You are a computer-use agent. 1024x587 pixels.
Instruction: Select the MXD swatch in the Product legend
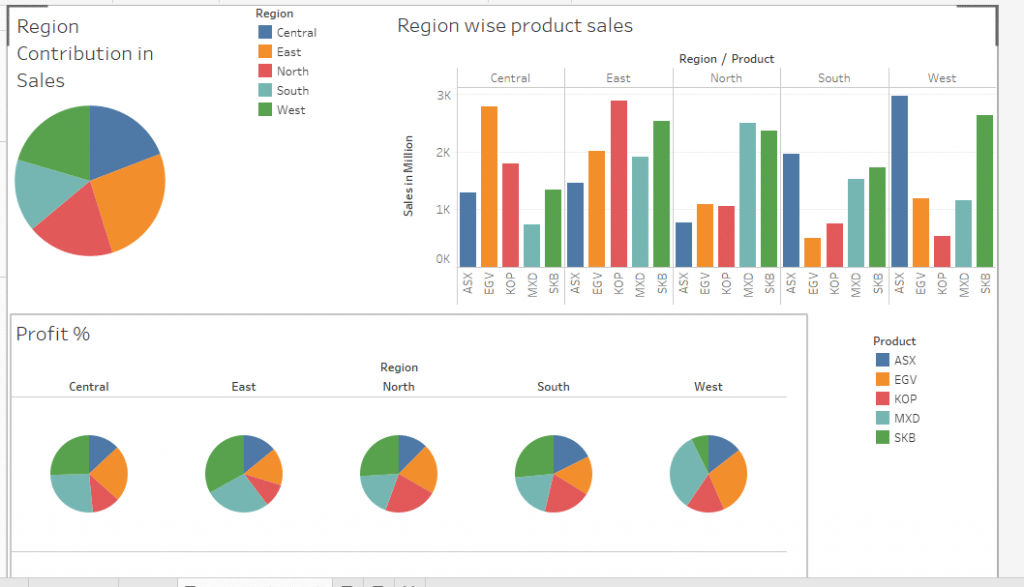(x=883, y=418)
